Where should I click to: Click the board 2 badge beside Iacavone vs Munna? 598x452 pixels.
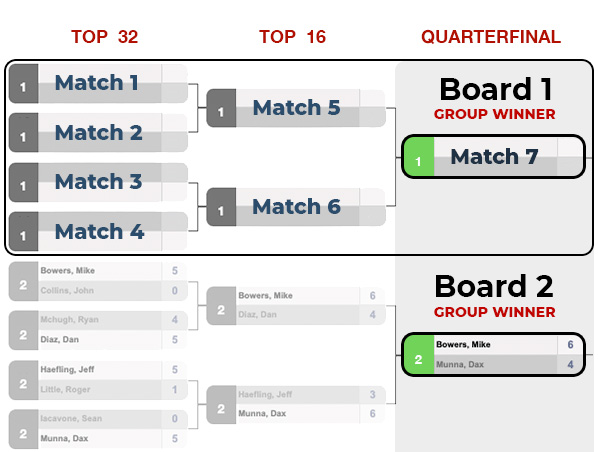(x=23, y=429)
